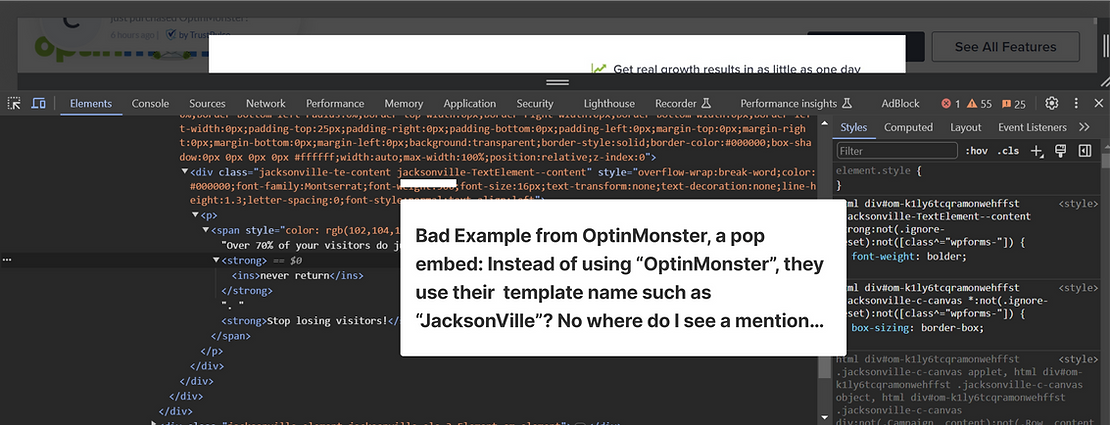Select the Layout sub-tab
1110x425 pixels.
966,128
